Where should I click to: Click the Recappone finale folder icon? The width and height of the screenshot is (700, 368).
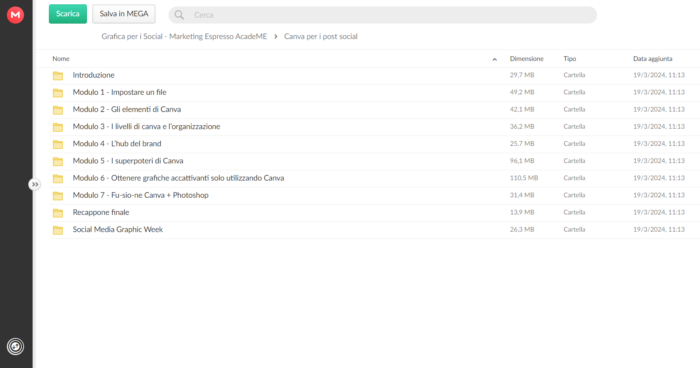coord(58,213)
